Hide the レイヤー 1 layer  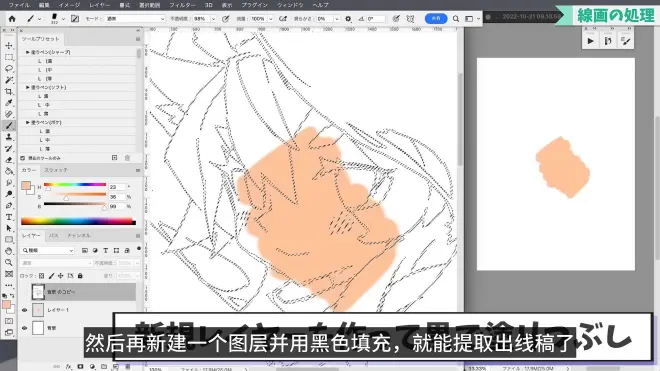(24, 310)
